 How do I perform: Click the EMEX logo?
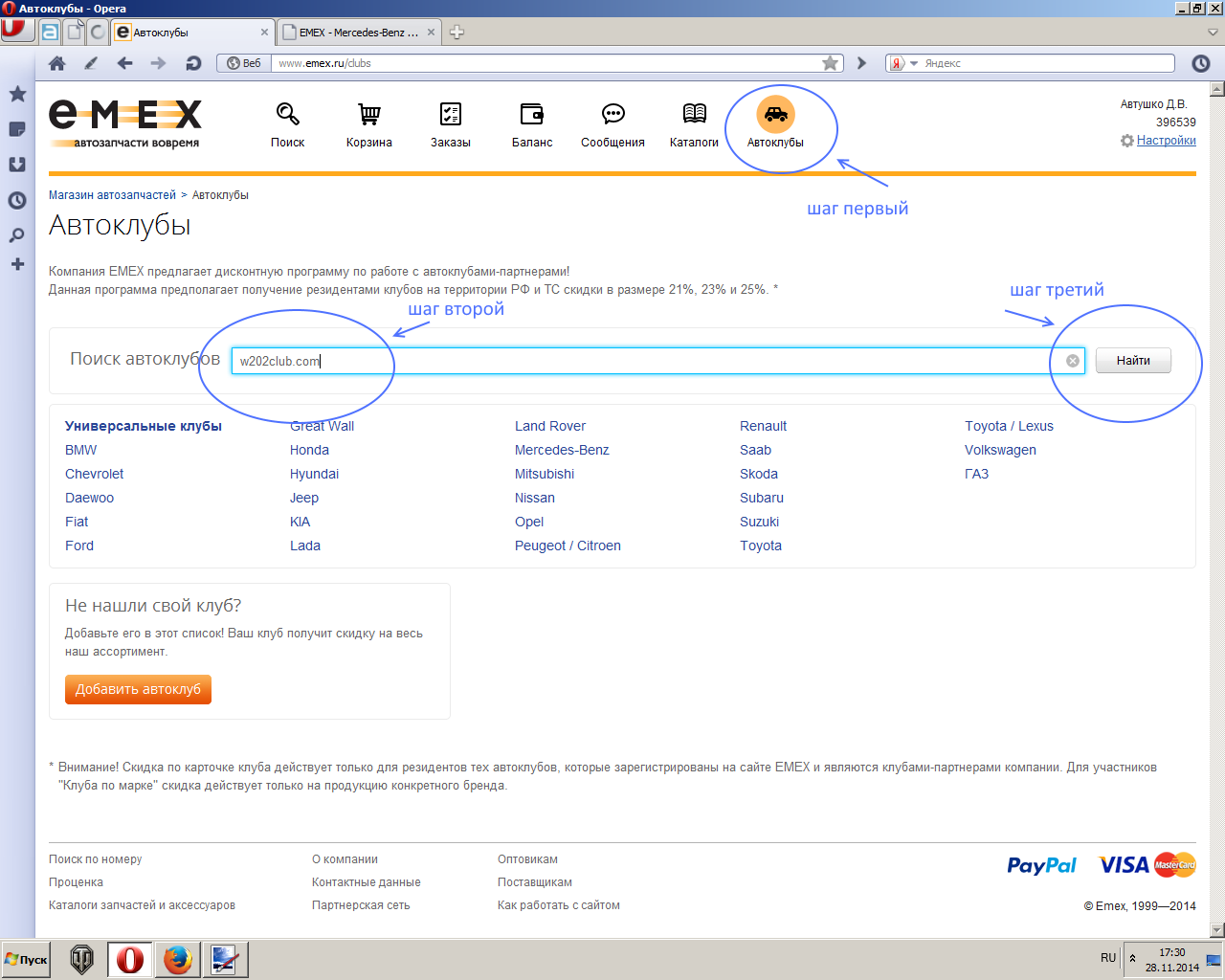[x=125, y=123]
